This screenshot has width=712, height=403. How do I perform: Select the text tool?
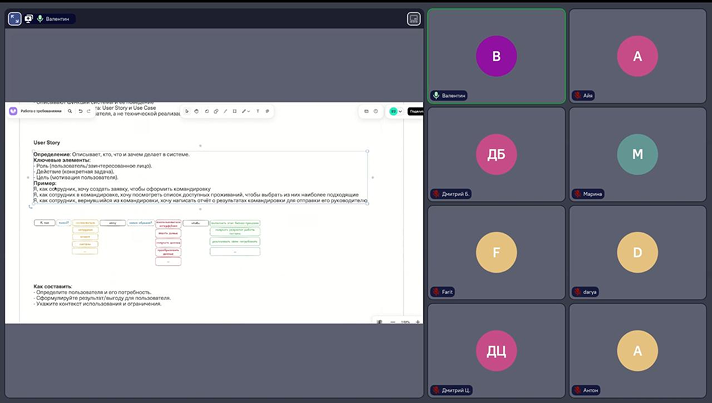click(x=258, y=111)
